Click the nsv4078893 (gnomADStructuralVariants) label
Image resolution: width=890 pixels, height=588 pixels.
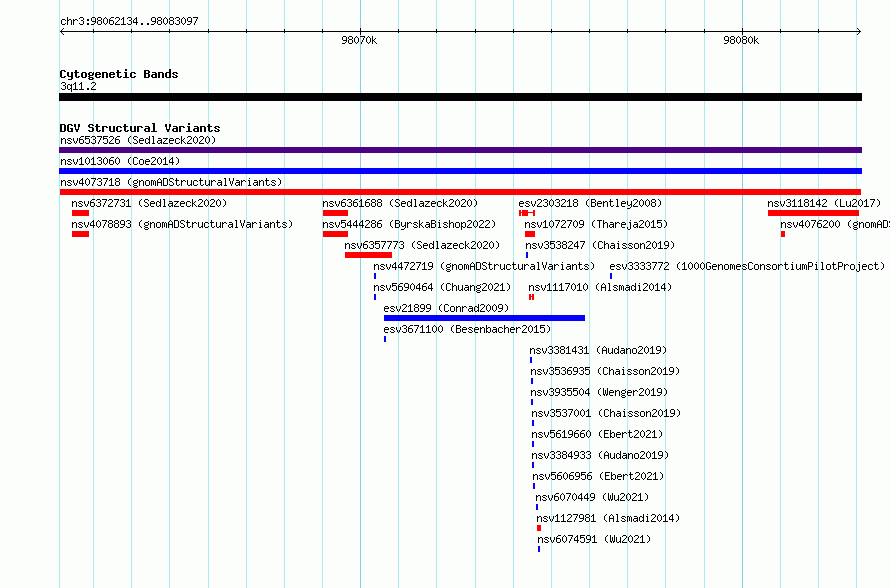pyautogui.click(x=182, y=224)
